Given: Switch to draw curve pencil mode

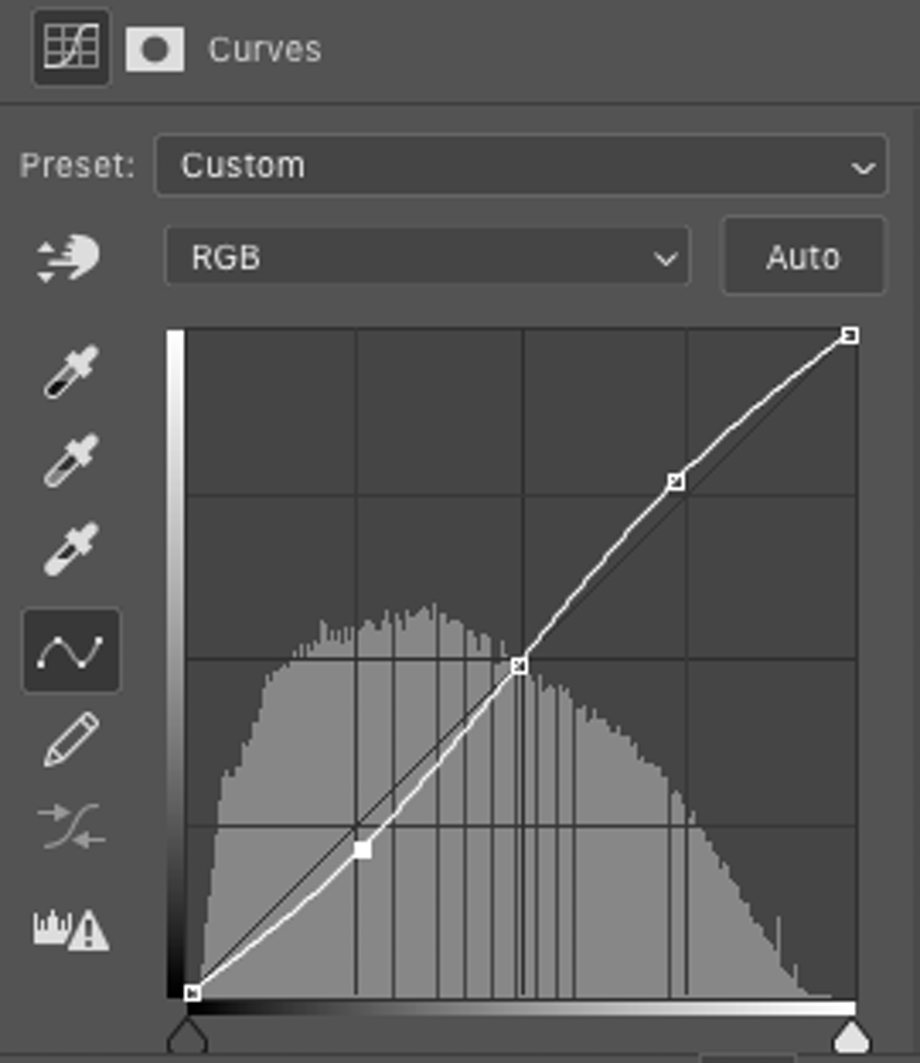Looking at the screenshot, I should (71, 740).
